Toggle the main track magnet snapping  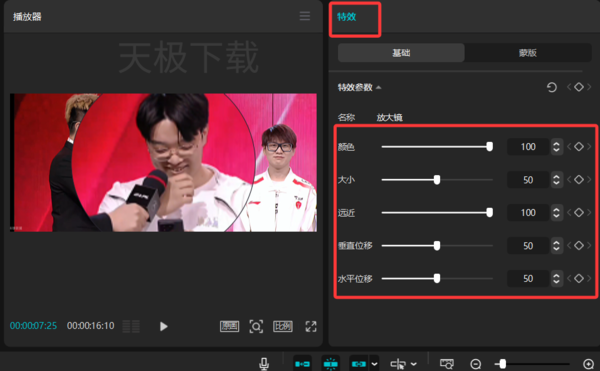pos(302,364)
